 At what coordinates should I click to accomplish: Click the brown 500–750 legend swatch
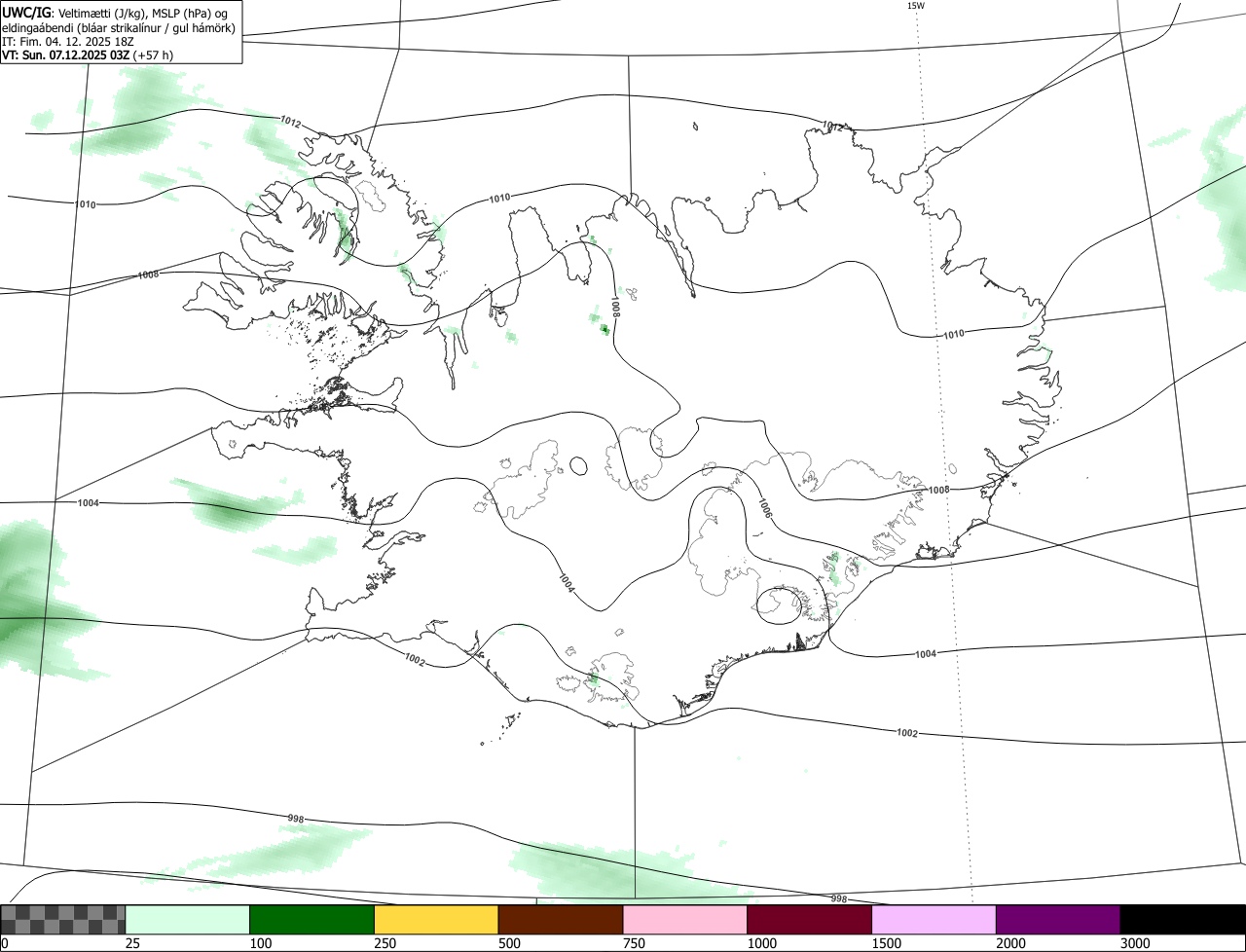click(x=561, y=920)
